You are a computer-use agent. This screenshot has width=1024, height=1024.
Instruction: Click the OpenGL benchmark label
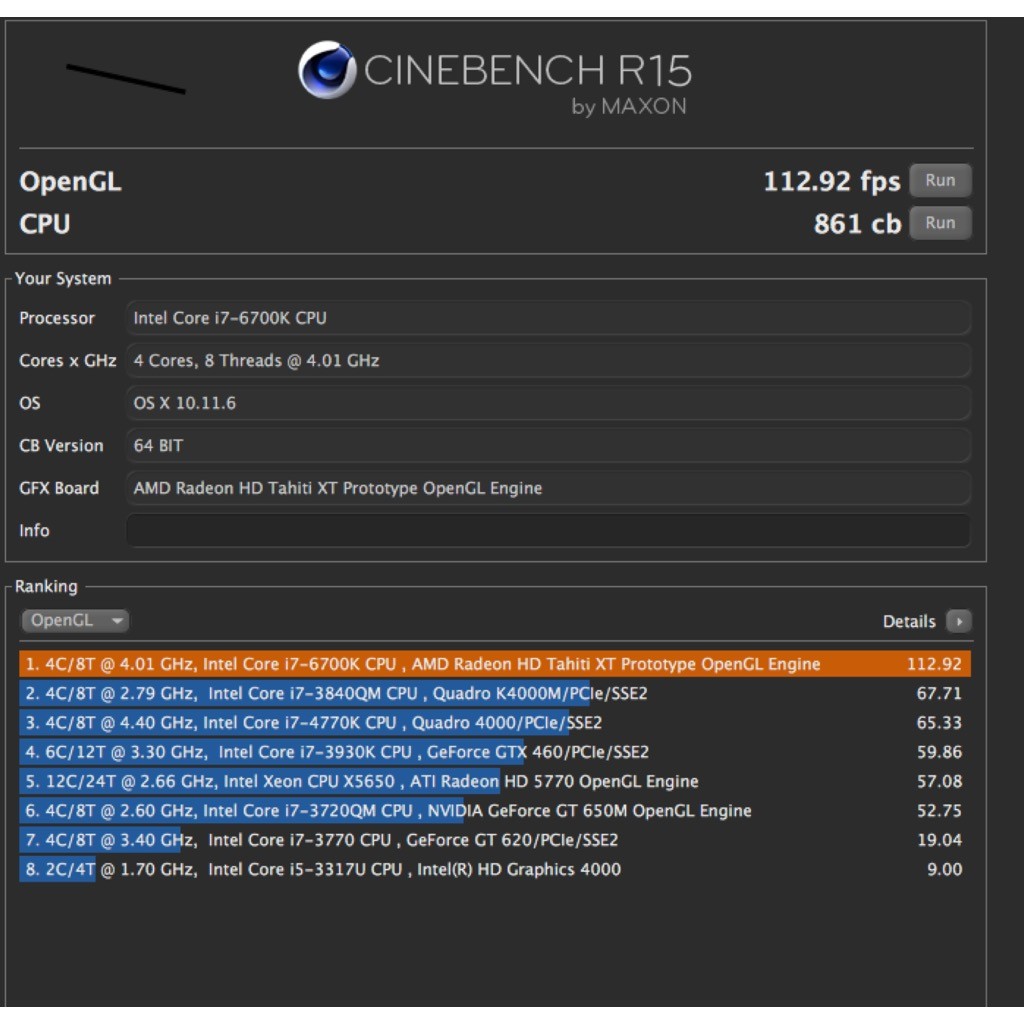[x=71, y=182]
